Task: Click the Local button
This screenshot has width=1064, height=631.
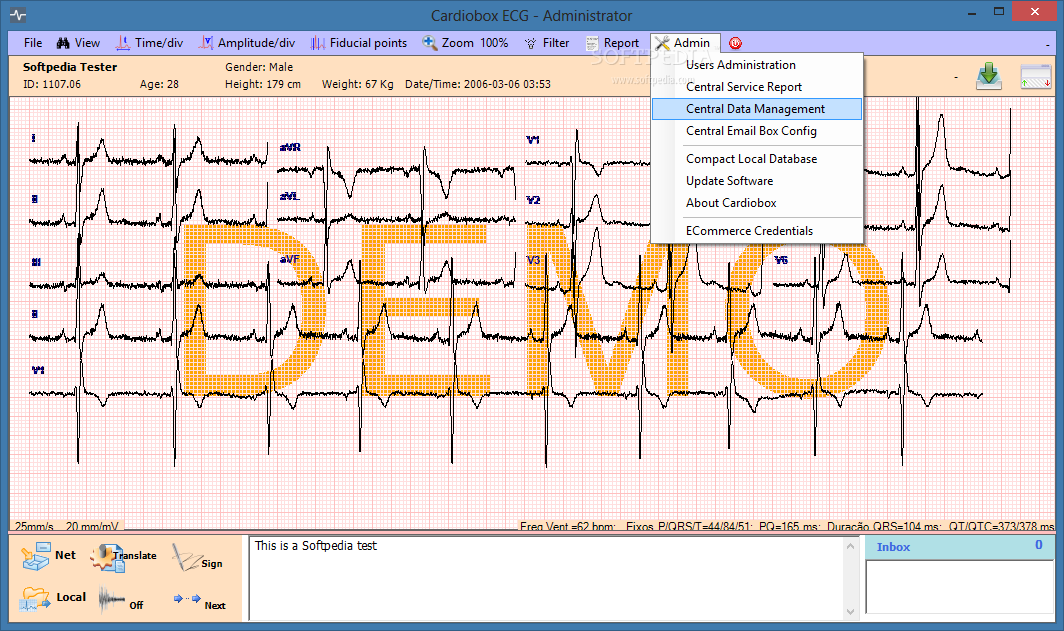Action: click(x=53, y=598)
